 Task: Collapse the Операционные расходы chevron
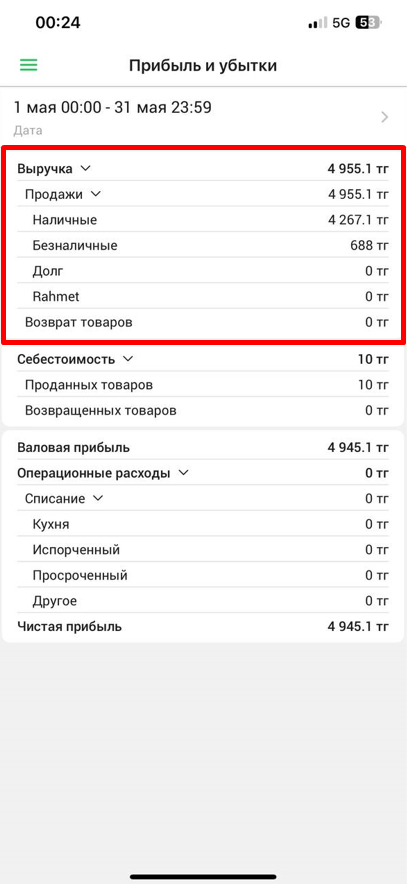183,473
